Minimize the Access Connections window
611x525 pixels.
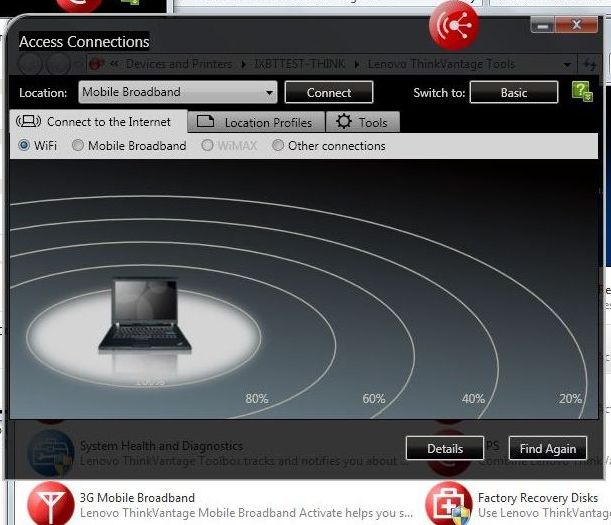coord(543,26)
